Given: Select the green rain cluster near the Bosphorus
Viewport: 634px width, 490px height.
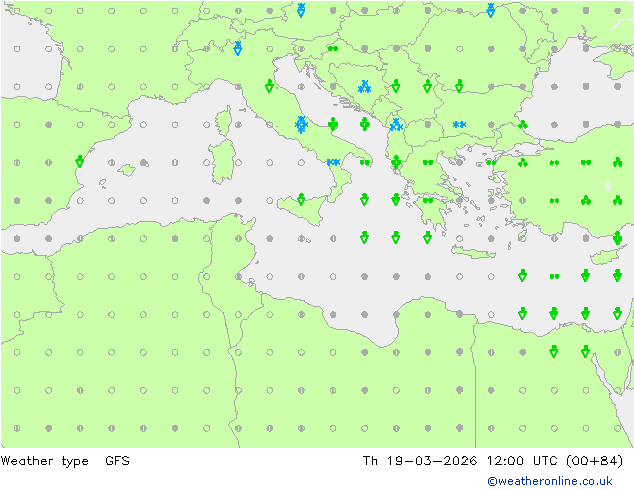Looking at the screenshot, I should [522, 125].
